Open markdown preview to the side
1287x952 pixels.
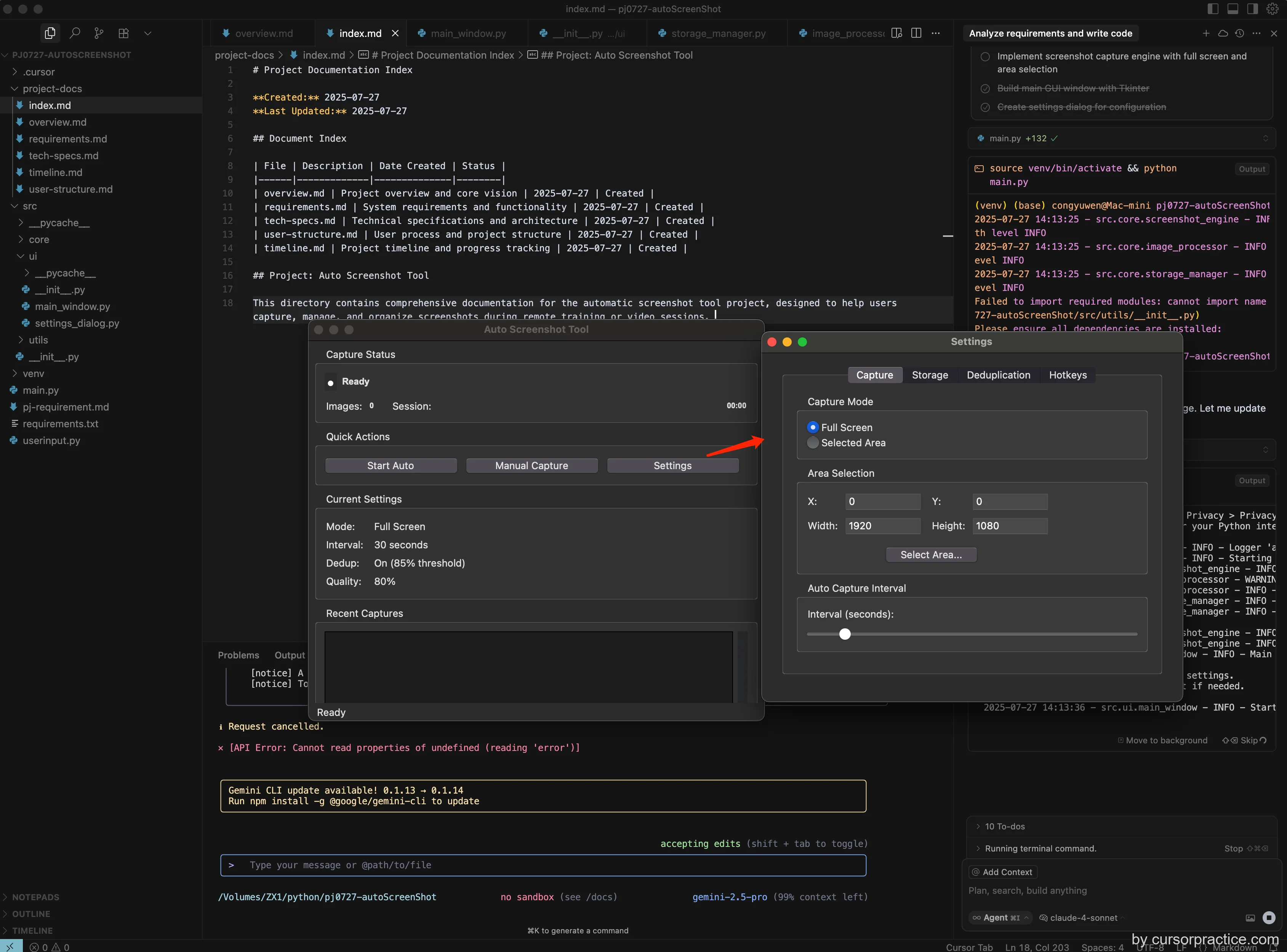pos(896,33)
